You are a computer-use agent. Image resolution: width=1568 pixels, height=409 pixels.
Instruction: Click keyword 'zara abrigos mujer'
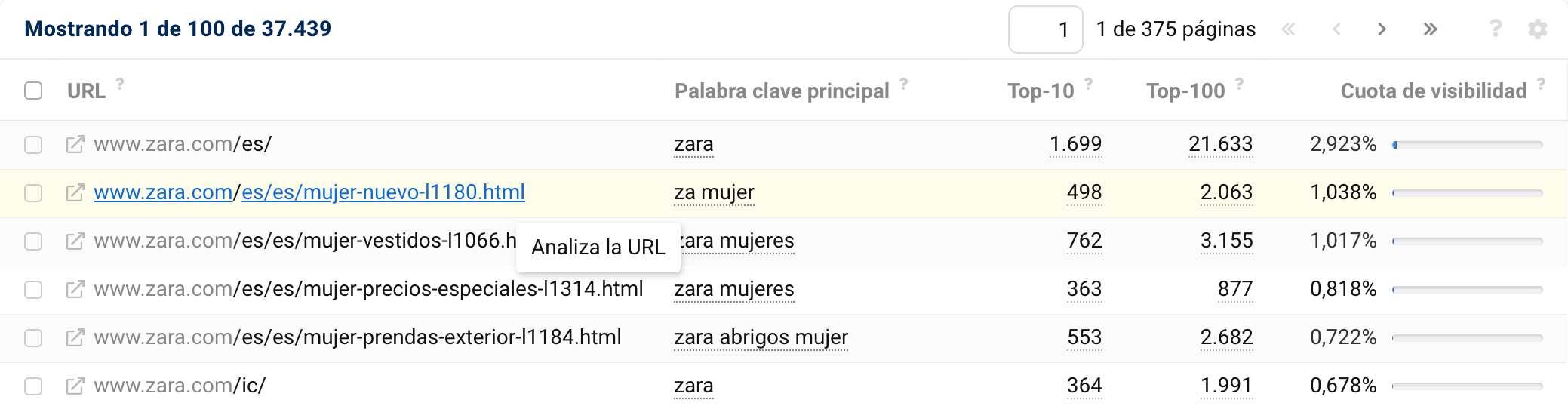pyautogui.click(x=761, y=337)
